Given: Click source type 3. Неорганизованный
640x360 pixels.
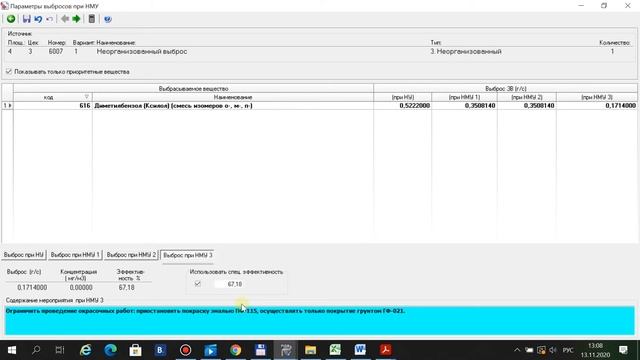Looking at the screenshot, I should coord(466,51).
